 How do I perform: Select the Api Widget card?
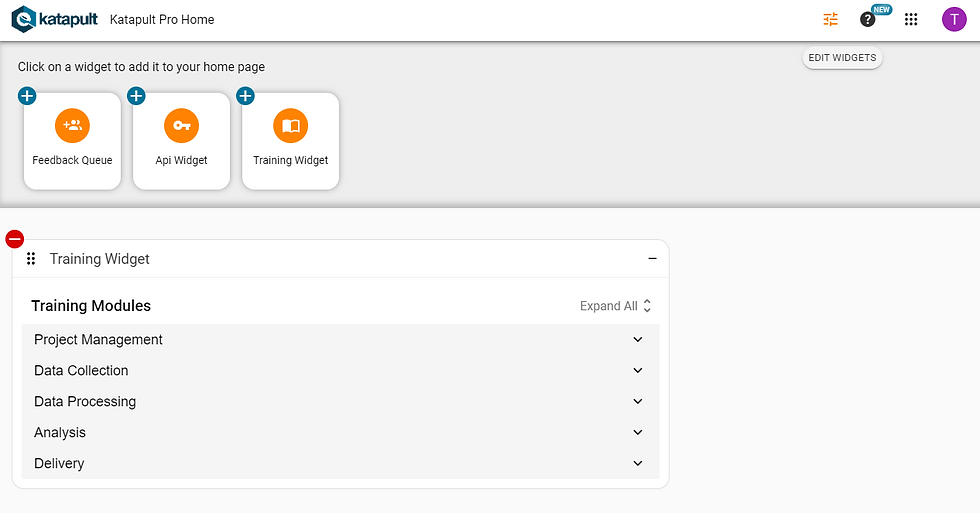pyautogui.click(x=181, y=141)
